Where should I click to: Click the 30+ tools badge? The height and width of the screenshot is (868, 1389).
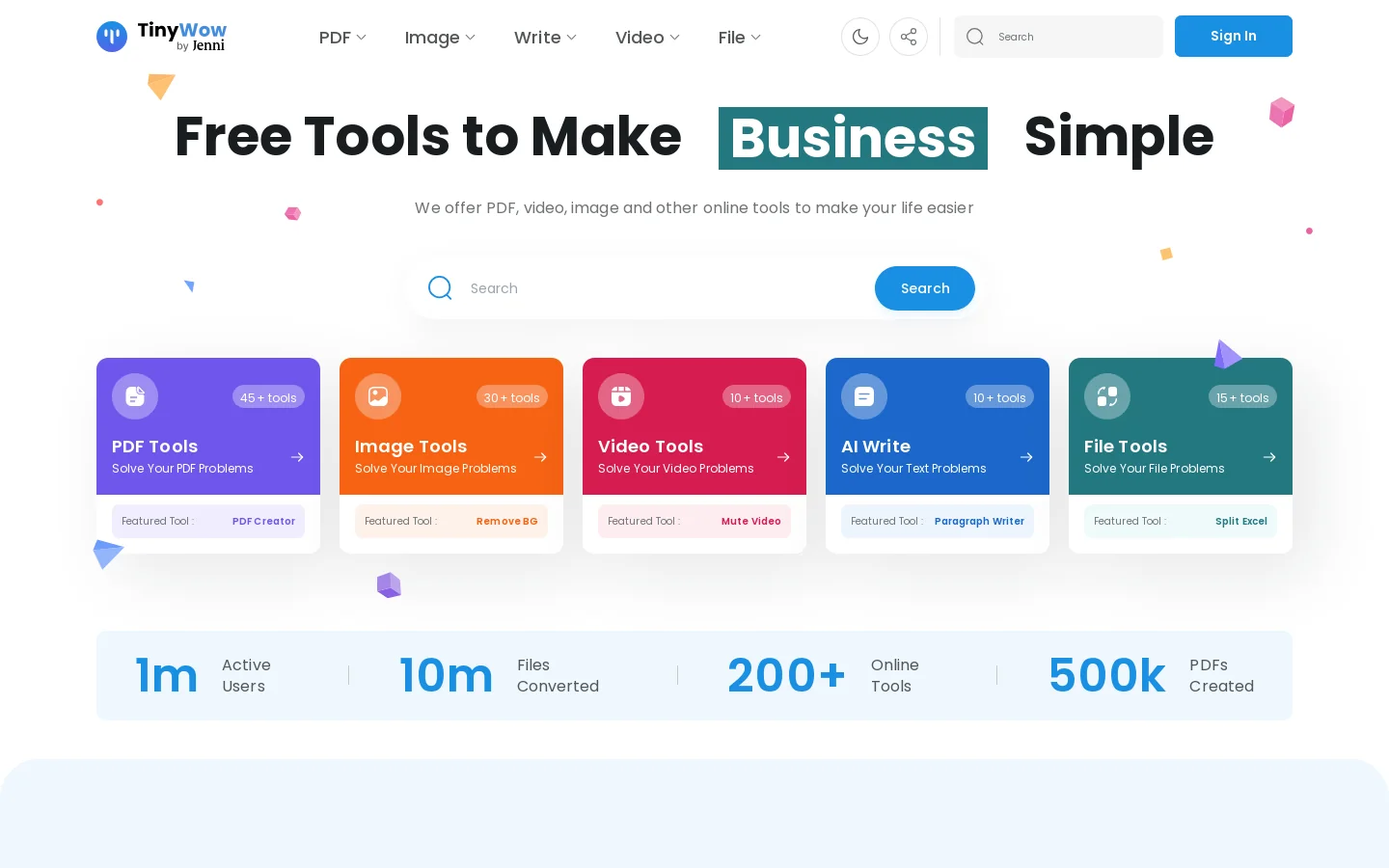pyautogui.click(x=512, y=397)
